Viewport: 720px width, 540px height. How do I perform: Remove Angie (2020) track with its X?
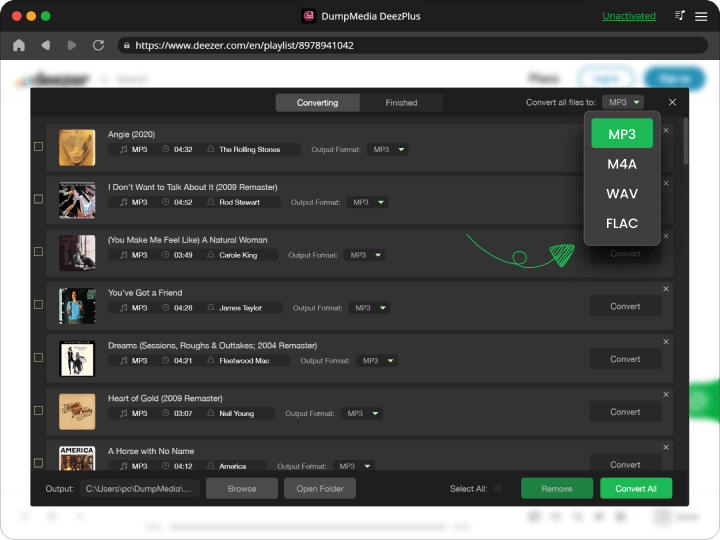[x=666, y=130]
